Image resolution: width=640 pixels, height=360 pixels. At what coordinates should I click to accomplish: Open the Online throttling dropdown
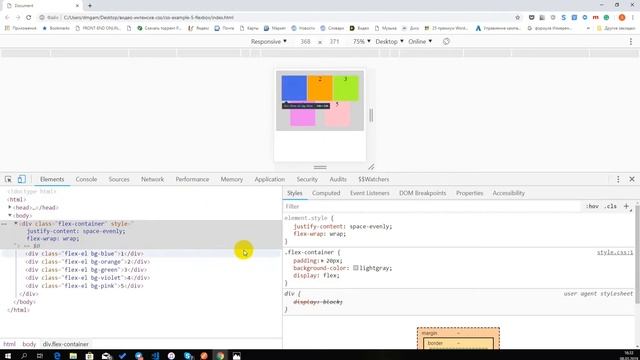coord(420,42)
